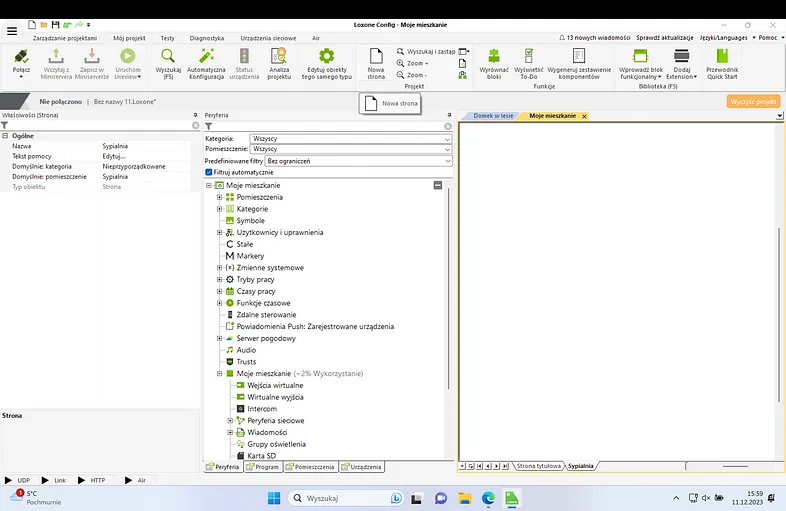Expand Peryferia sieciowe node
This screenshot has height=511, width=786.
[x=230, y=420]
